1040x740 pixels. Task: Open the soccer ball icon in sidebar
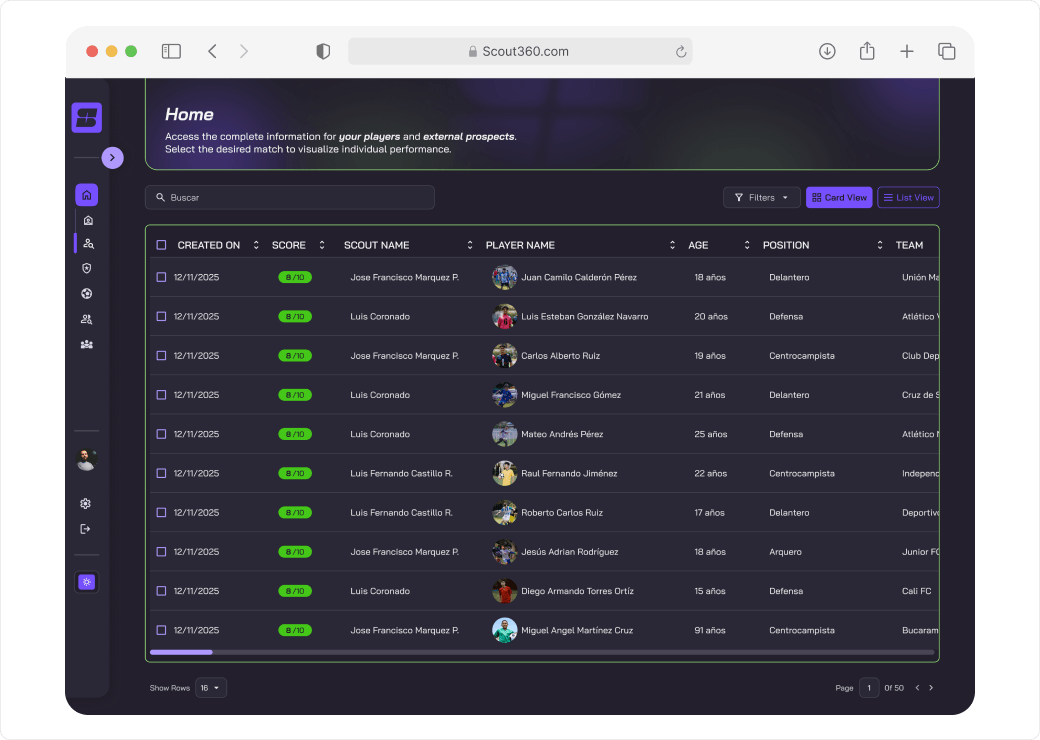(86, 293)
